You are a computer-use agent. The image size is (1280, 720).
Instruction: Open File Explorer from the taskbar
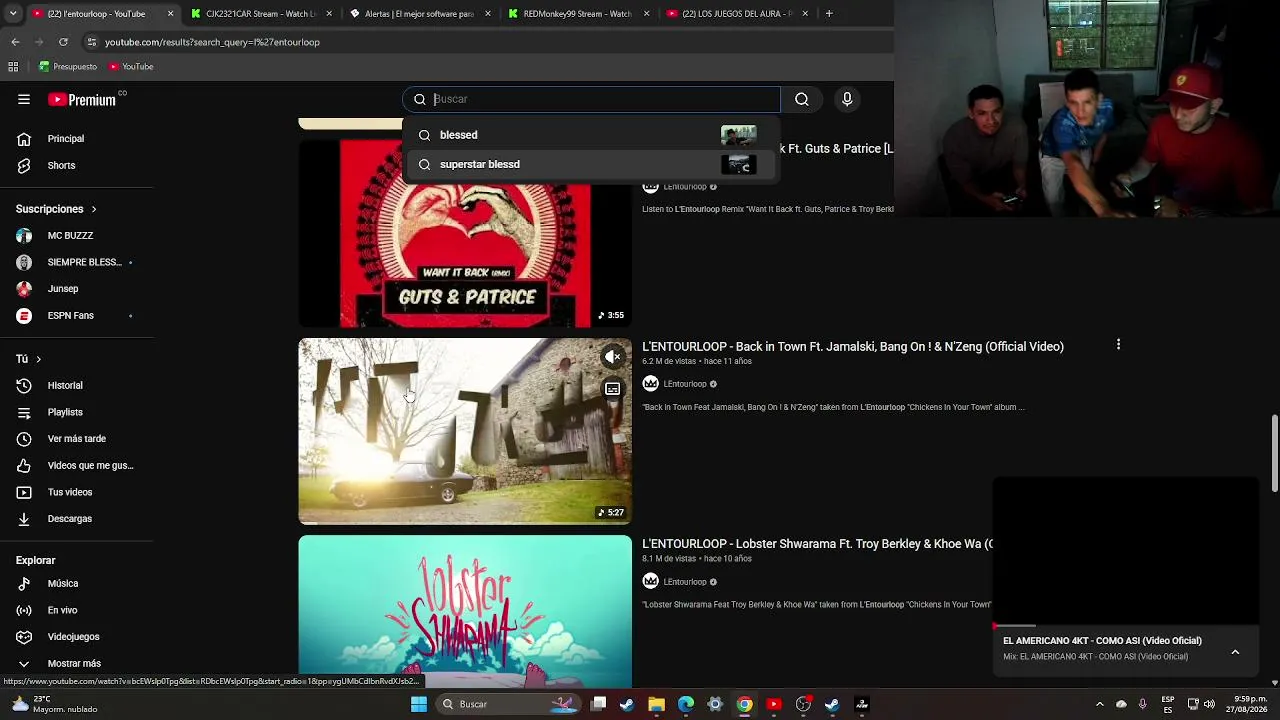[656, 704]
